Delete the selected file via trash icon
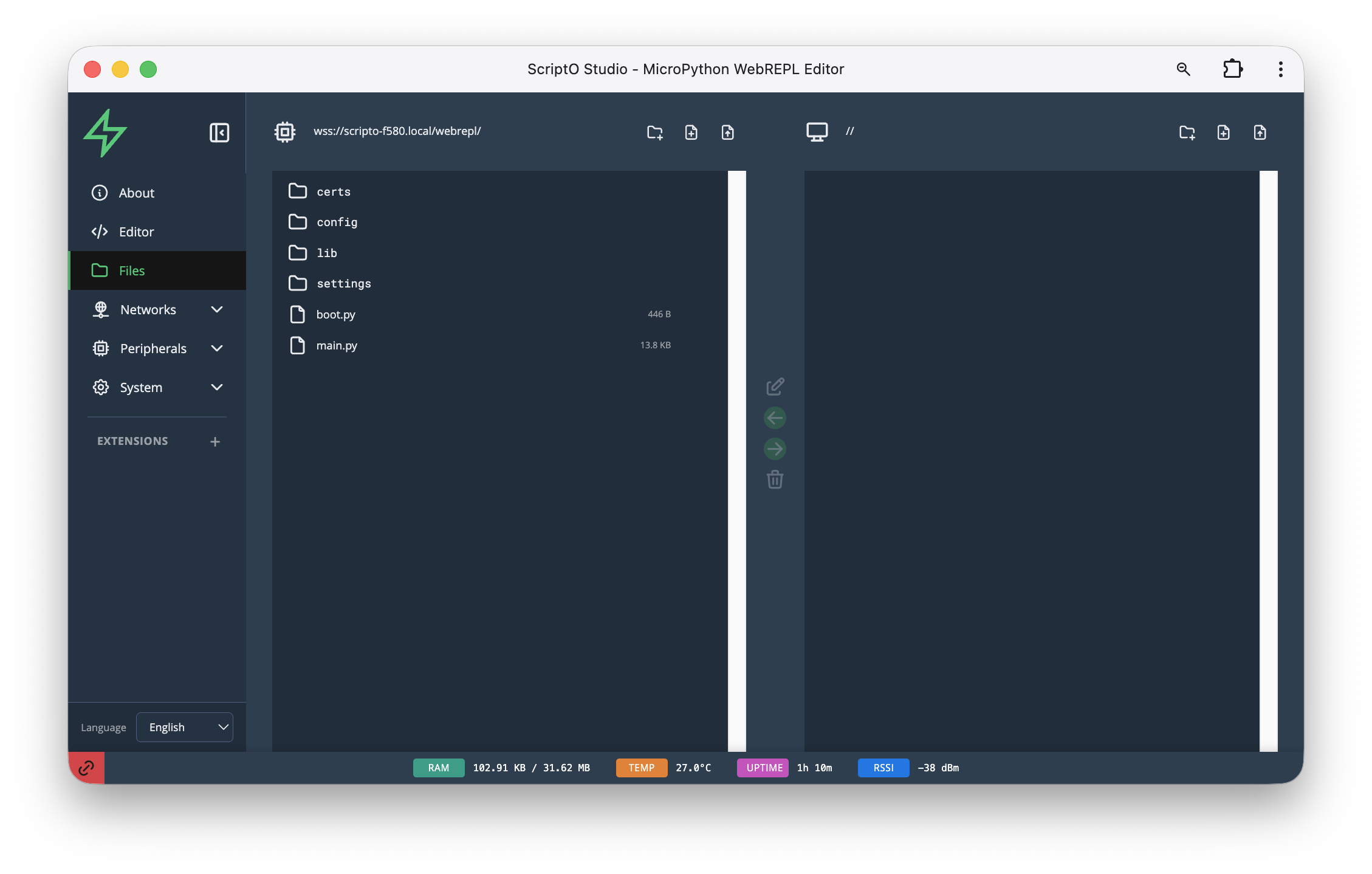Image resolution: width=1372 pixels, height=874 pixels. click(x=775, y=480)
